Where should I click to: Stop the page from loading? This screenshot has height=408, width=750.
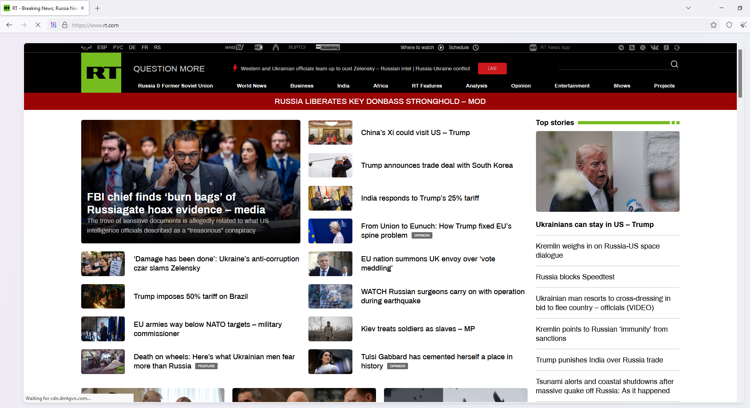[38, 25]
